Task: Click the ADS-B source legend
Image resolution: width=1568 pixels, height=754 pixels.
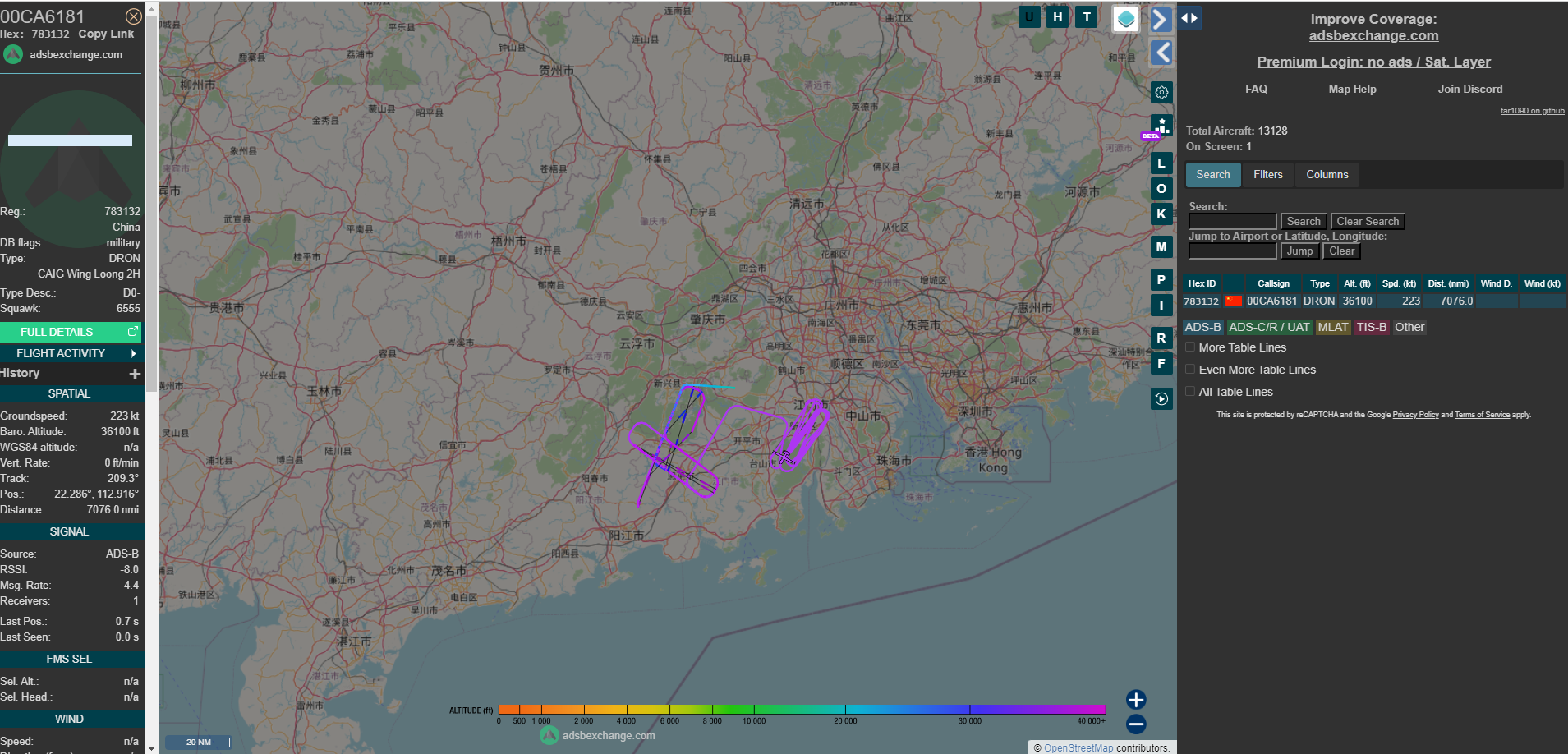Action: 1202,327
